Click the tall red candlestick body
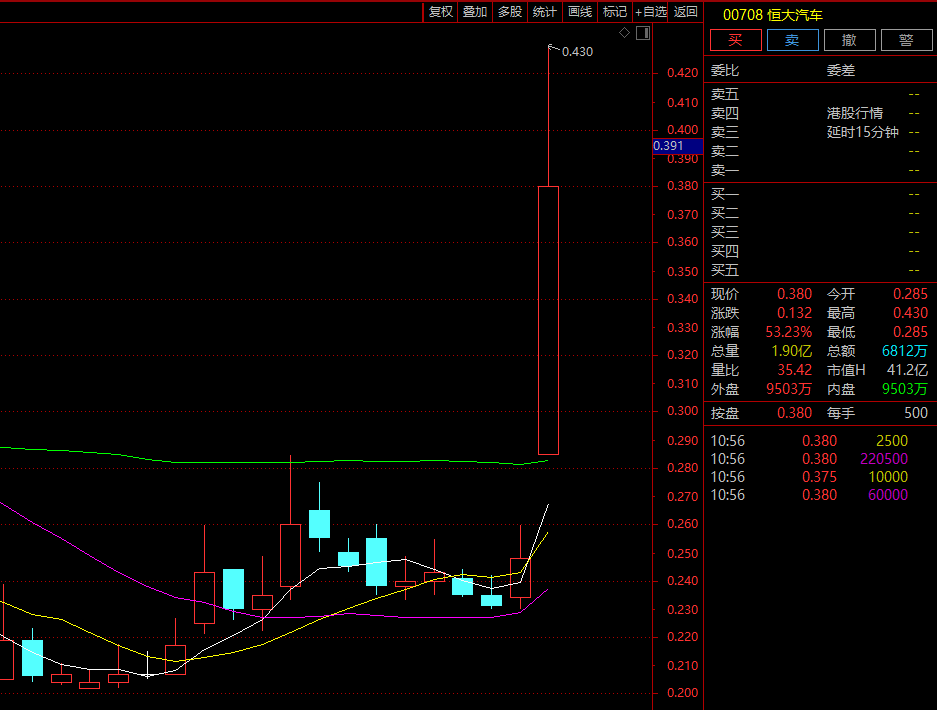Screen dimensions: 937x710 549,320
